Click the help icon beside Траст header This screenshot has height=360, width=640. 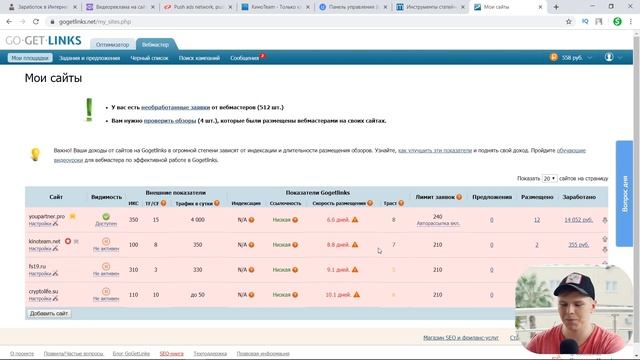401,203
